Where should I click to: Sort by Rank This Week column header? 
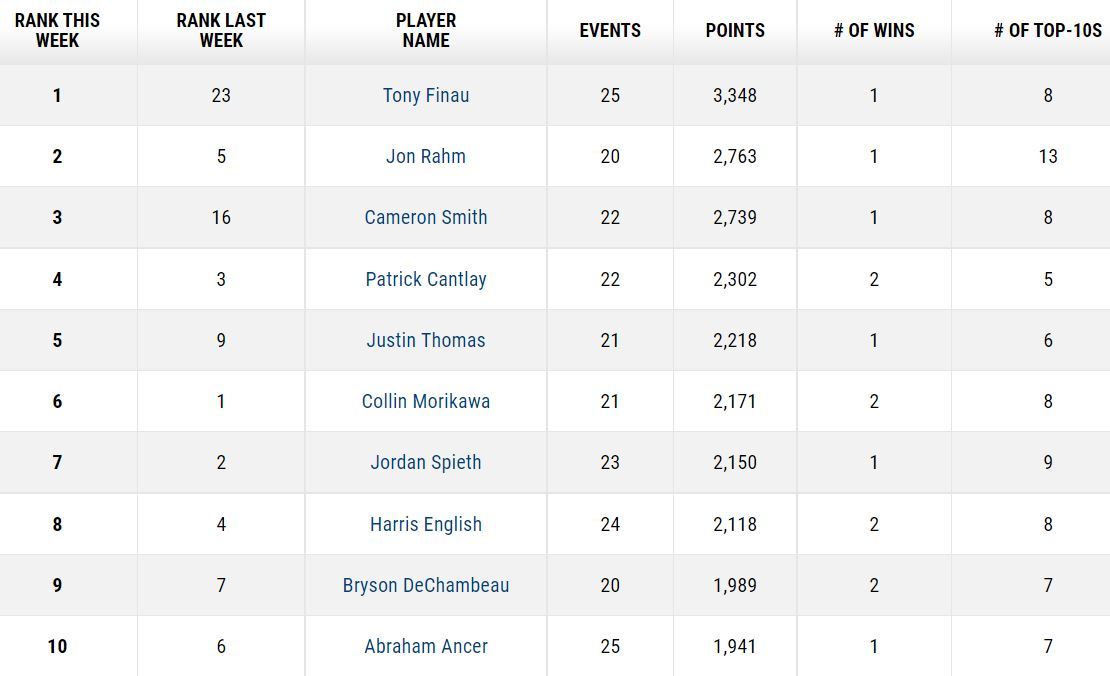pos(57,31)
